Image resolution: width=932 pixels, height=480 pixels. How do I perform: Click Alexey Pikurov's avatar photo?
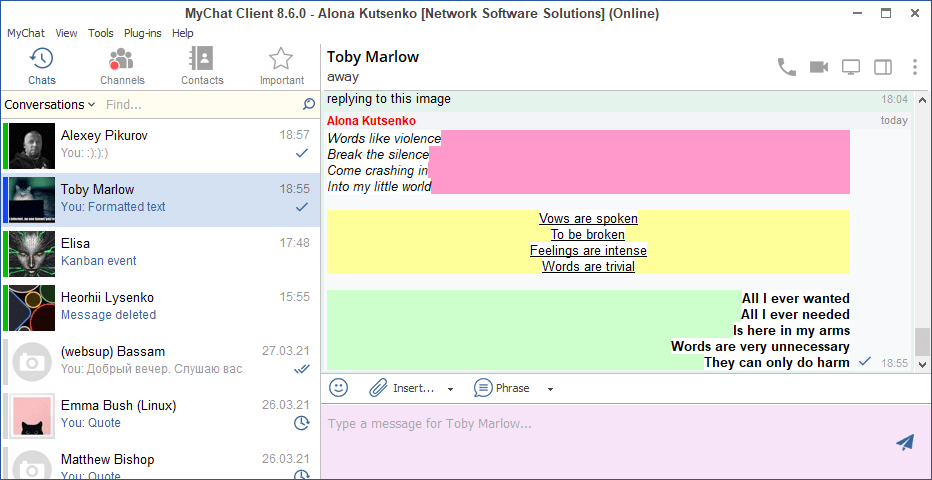tap(32, 146)
